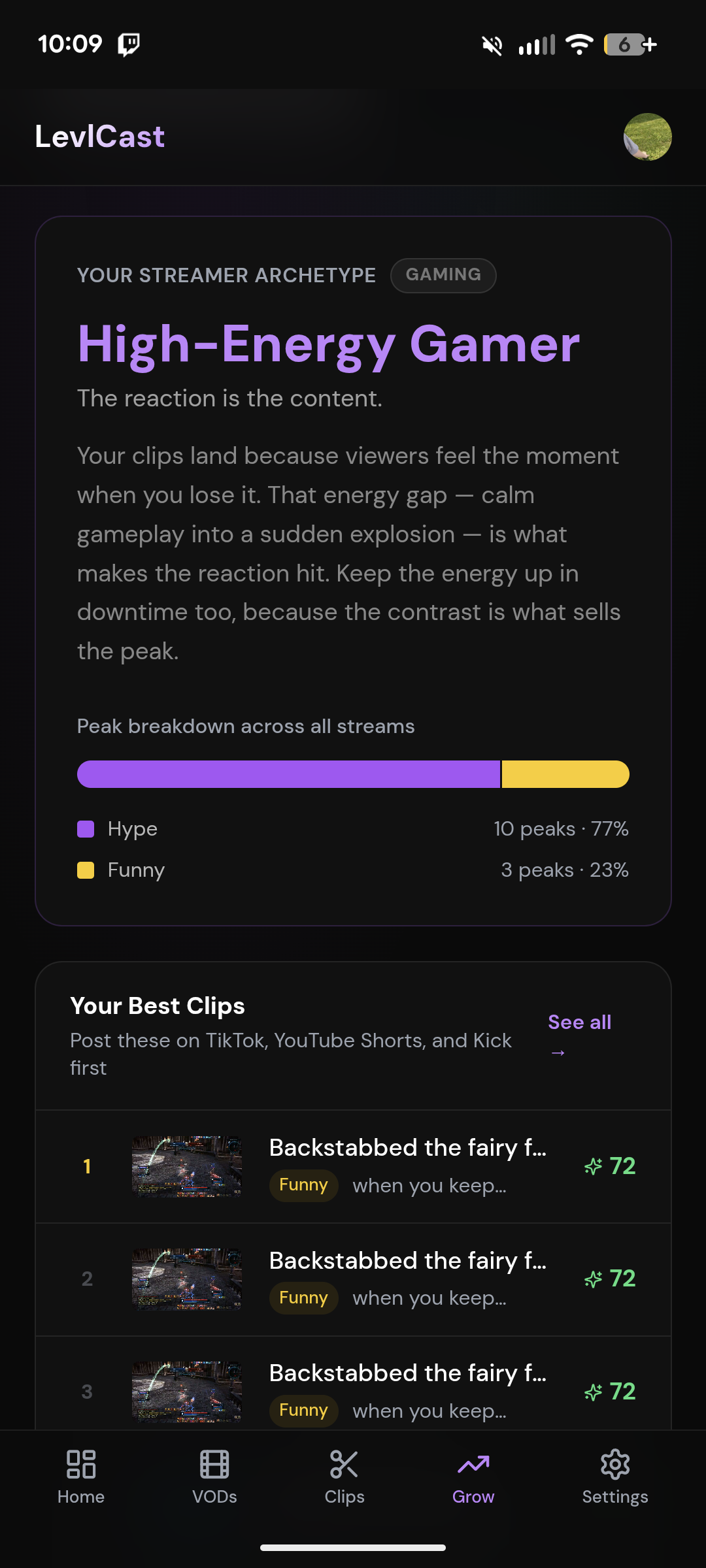
Task: Click the yellow Funny bar segment
Action: 565,774
